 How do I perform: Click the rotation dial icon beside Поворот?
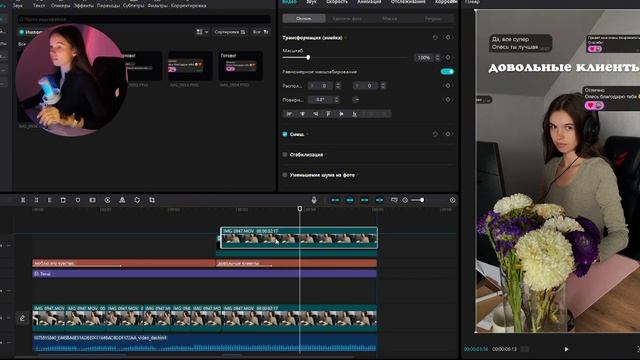pos(356,100)
